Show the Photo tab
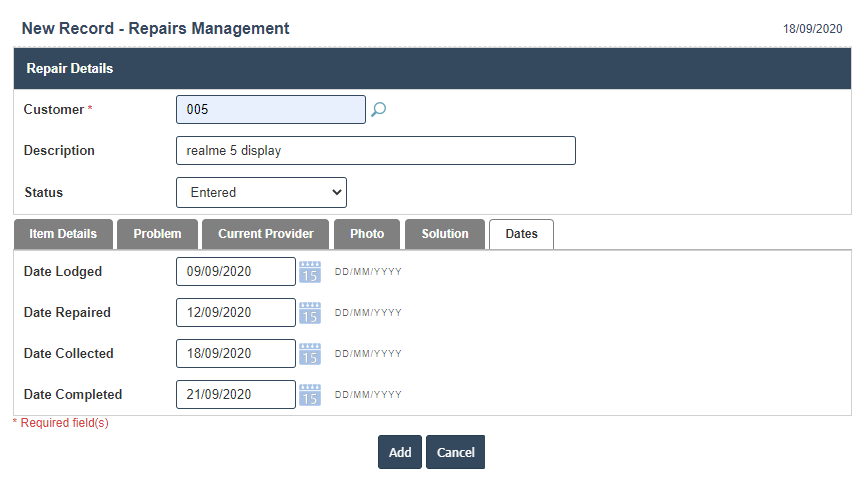 (x=367, y=234)
